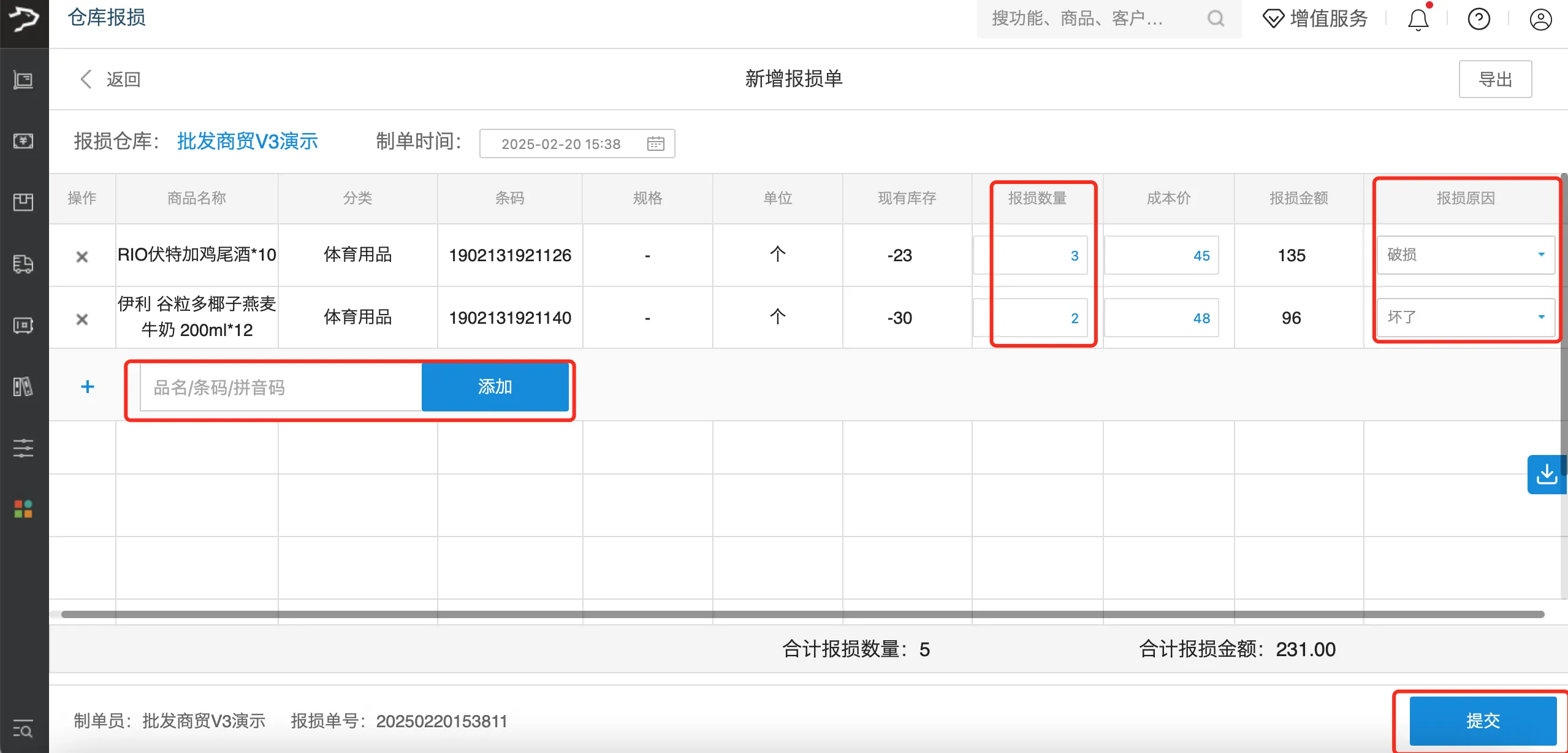Click the notification bell icon

1418,19
